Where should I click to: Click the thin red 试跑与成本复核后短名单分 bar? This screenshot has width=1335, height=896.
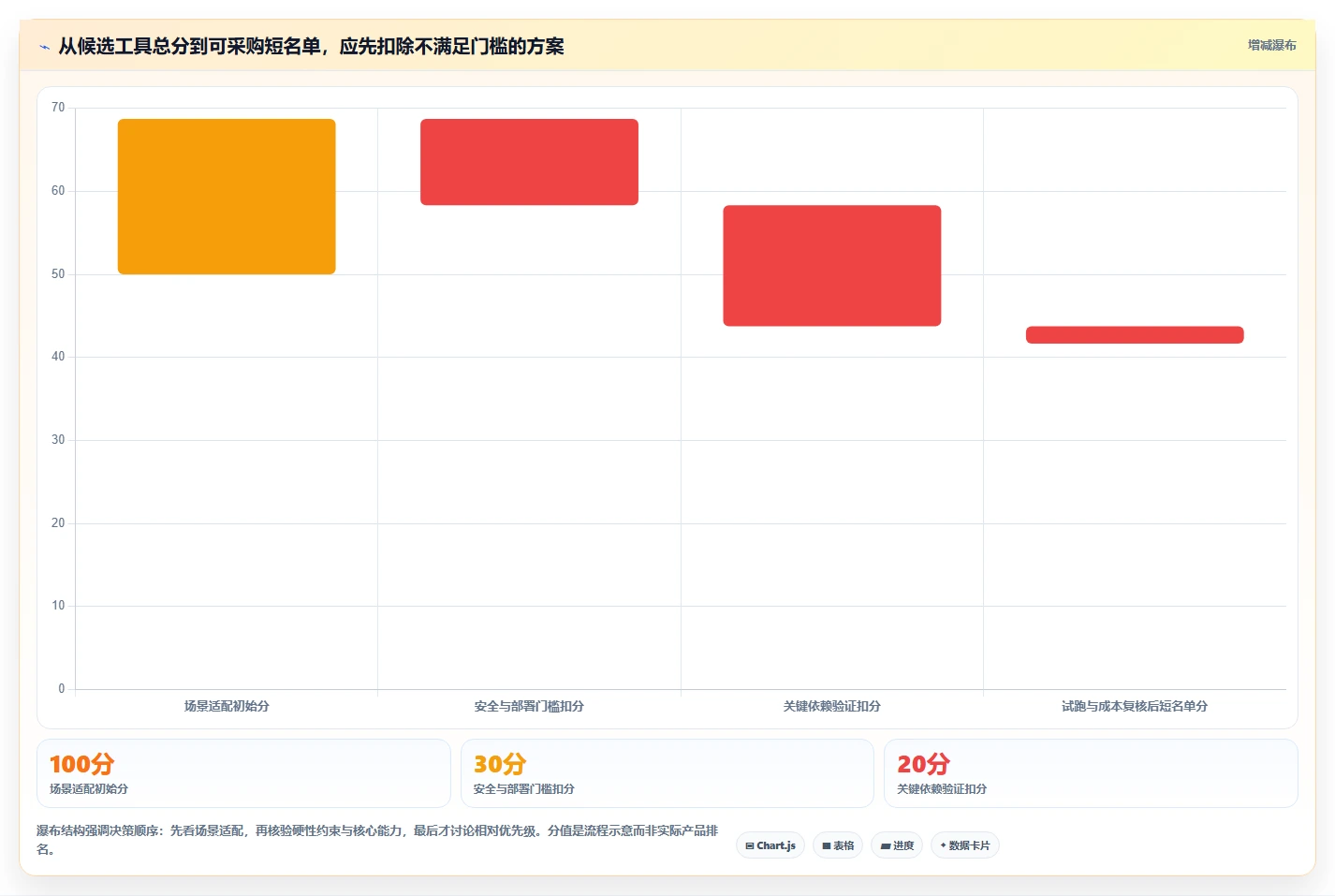[1135, 335]
